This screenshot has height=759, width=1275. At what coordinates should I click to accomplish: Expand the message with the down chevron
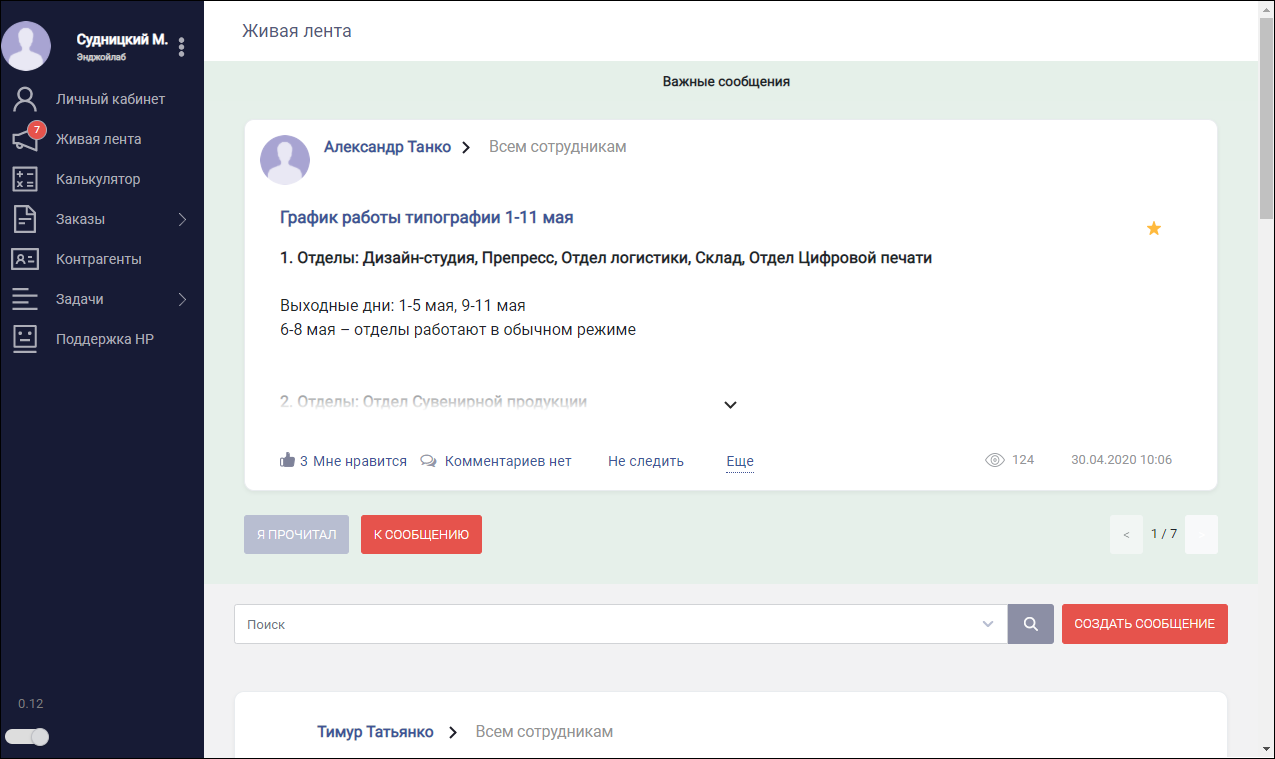click(x=730, y=405)
